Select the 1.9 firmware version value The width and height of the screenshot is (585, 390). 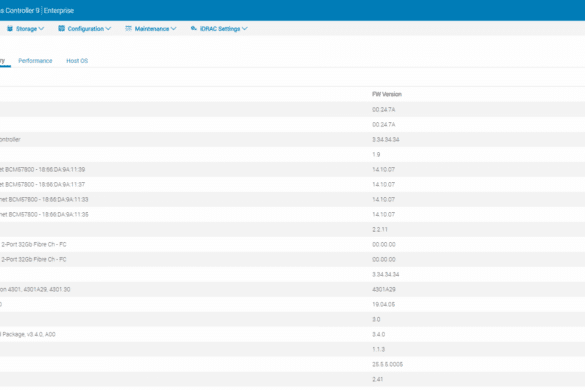(x=376, y=155)
